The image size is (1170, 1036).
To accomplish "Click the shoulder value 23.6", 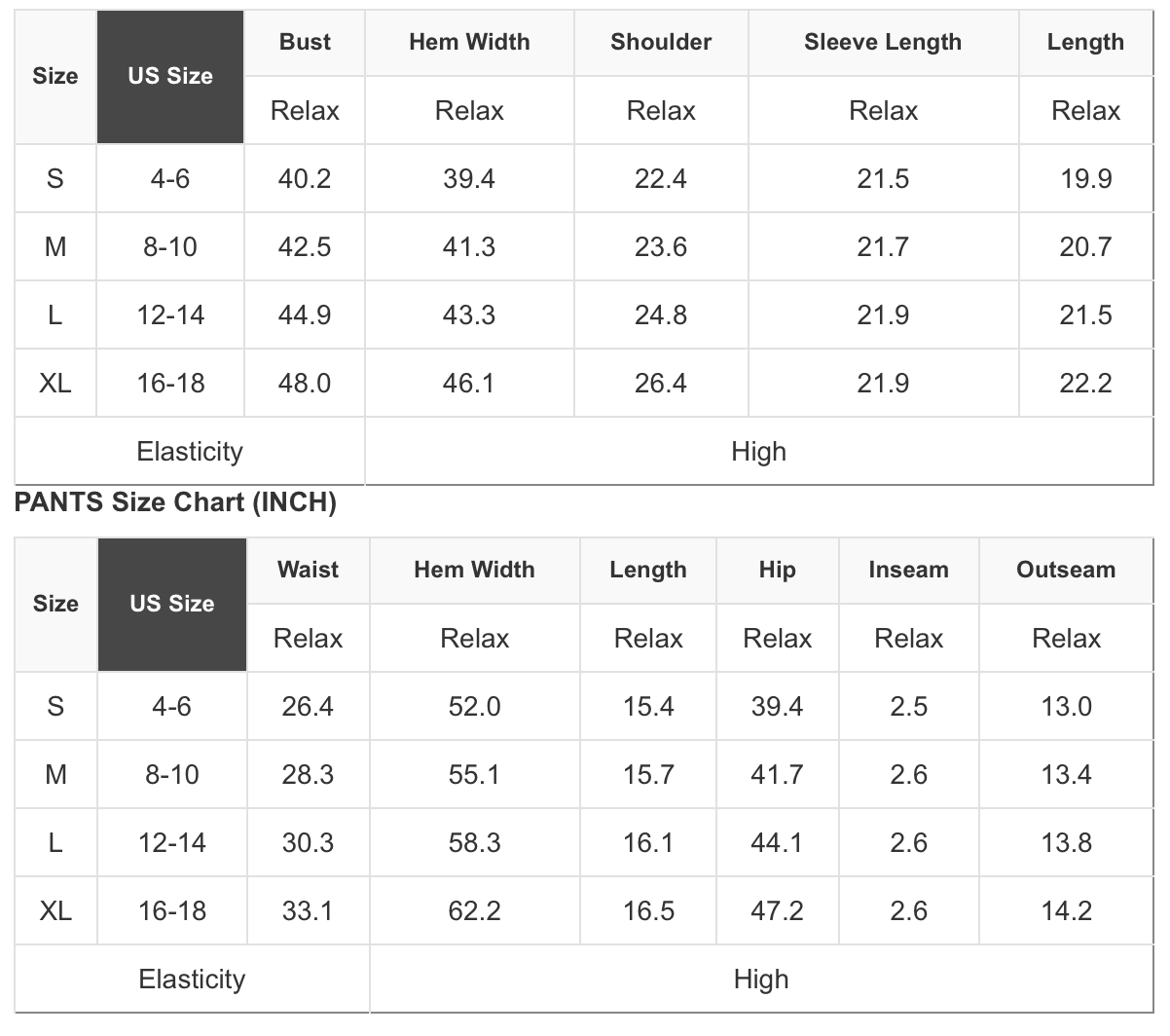I will coord(661,246).
